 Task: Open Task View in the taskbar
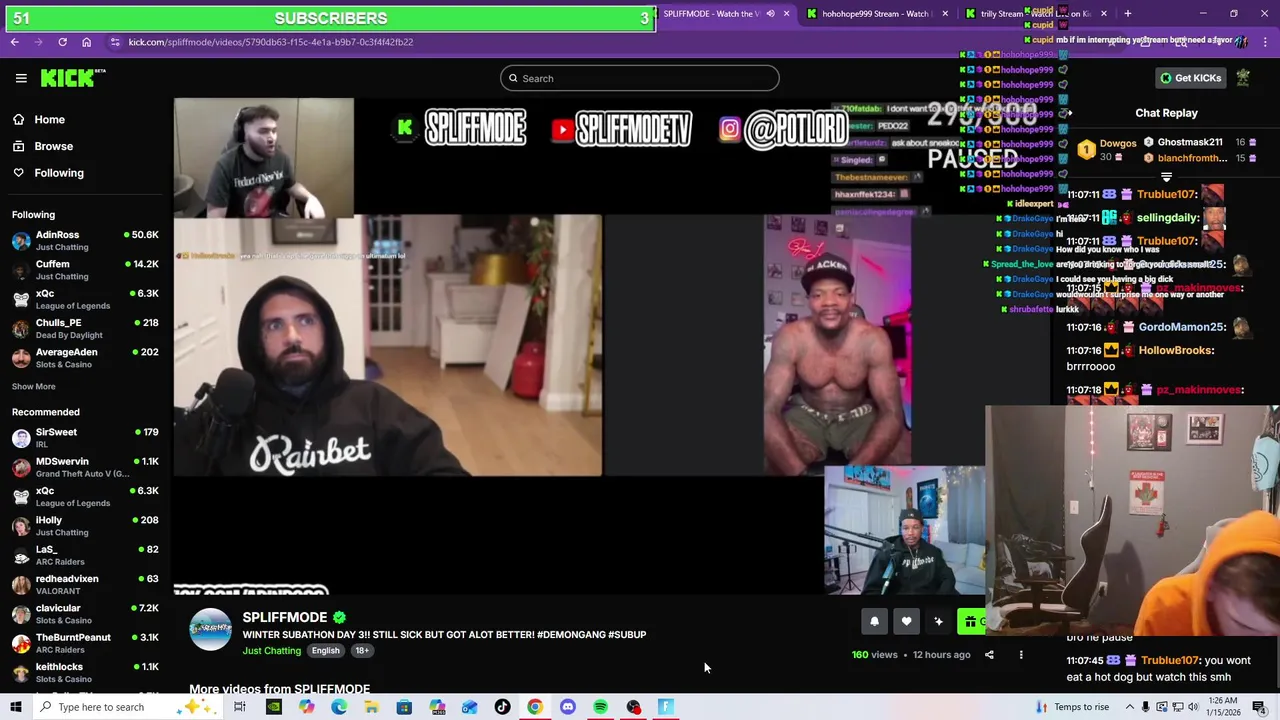pos(240,707)
